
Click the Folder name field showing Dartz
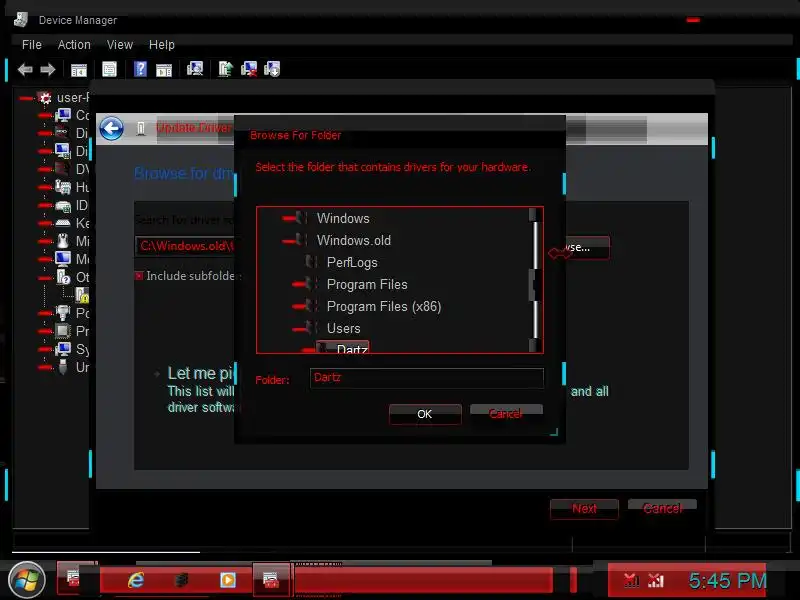(427, 378)
